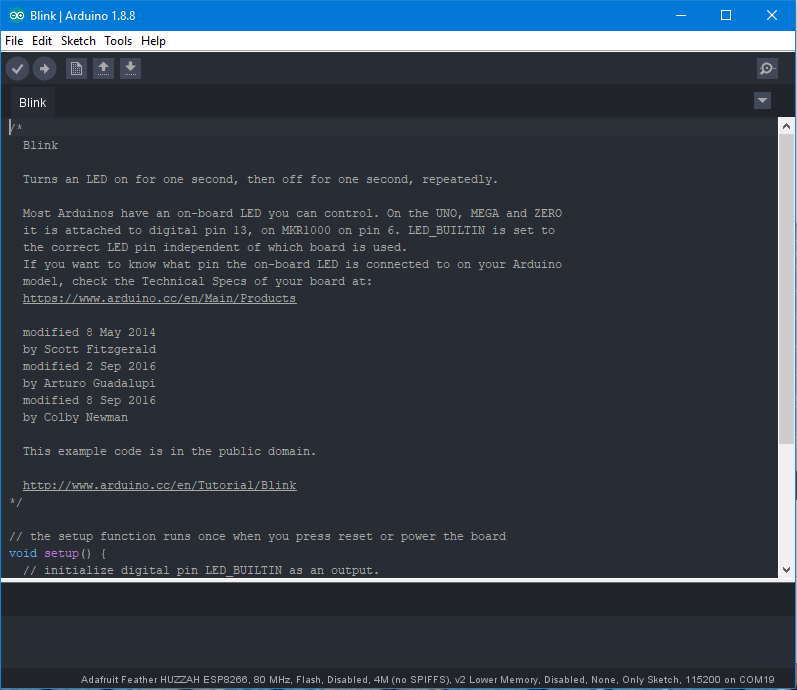Open the Tools menu
The image size is (797, 690).
[x=118, y=41]
